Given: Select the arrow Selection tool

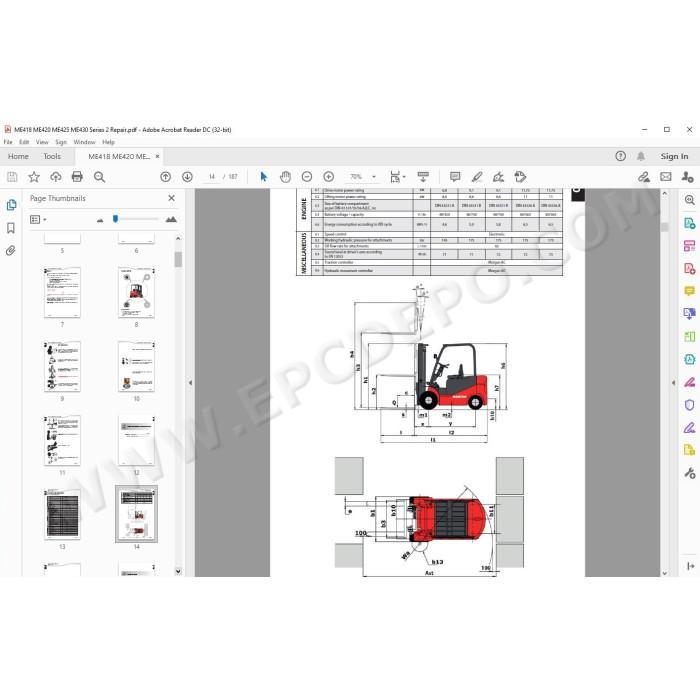Looking at the screenshot, I should click(x=263, y=177).
